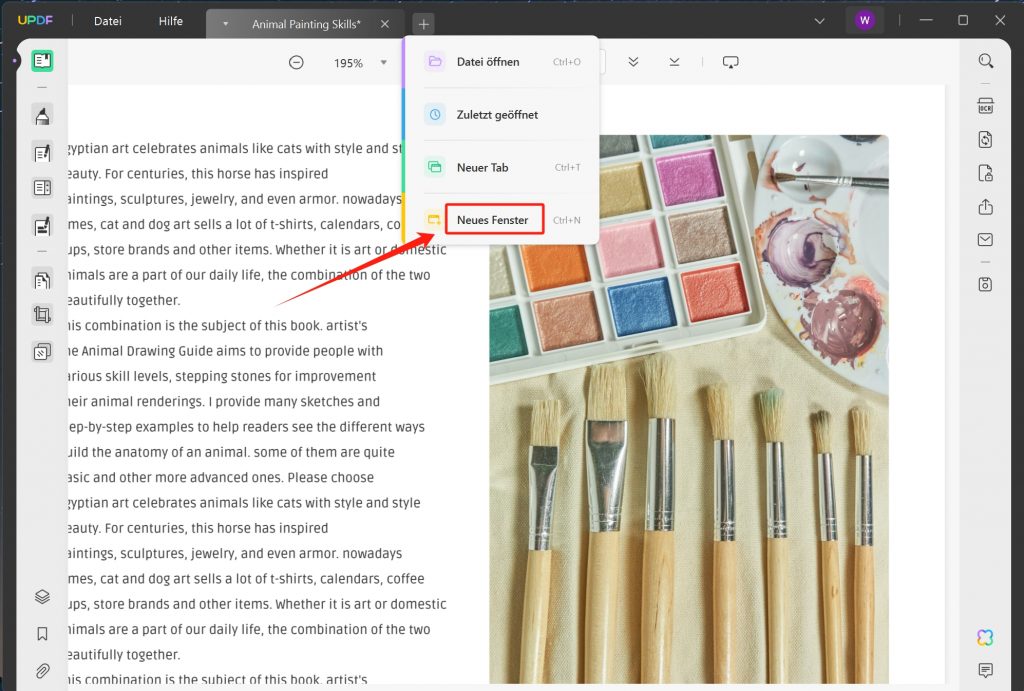This screenshot has height=691, width=1024.
Task: Open the Bookmarks panel
Action: [42, 634]
